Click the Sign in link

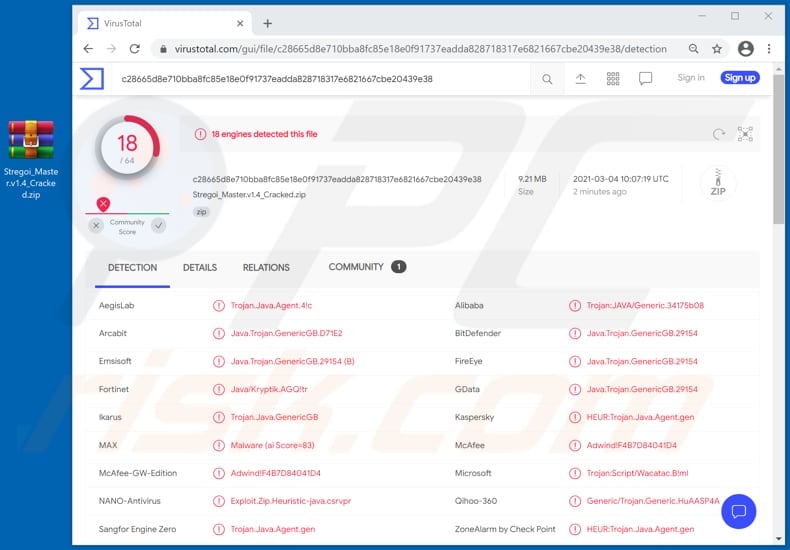point(691,78)
